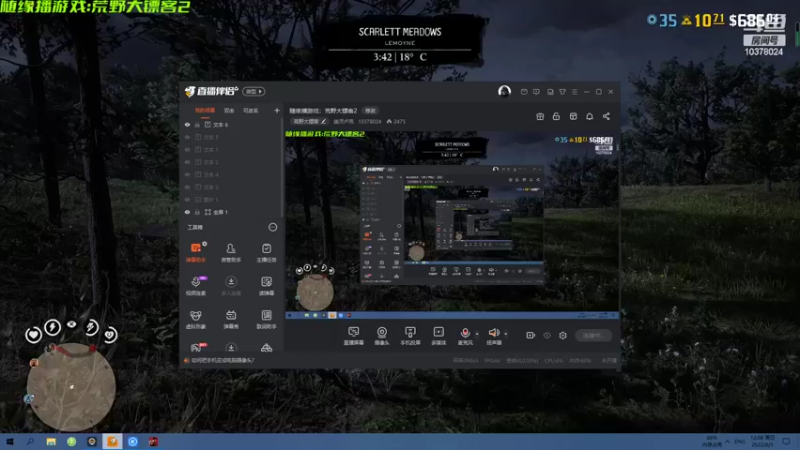800x450 pixels.
Task: Open Windows Start menu
Action: (9, 441)
